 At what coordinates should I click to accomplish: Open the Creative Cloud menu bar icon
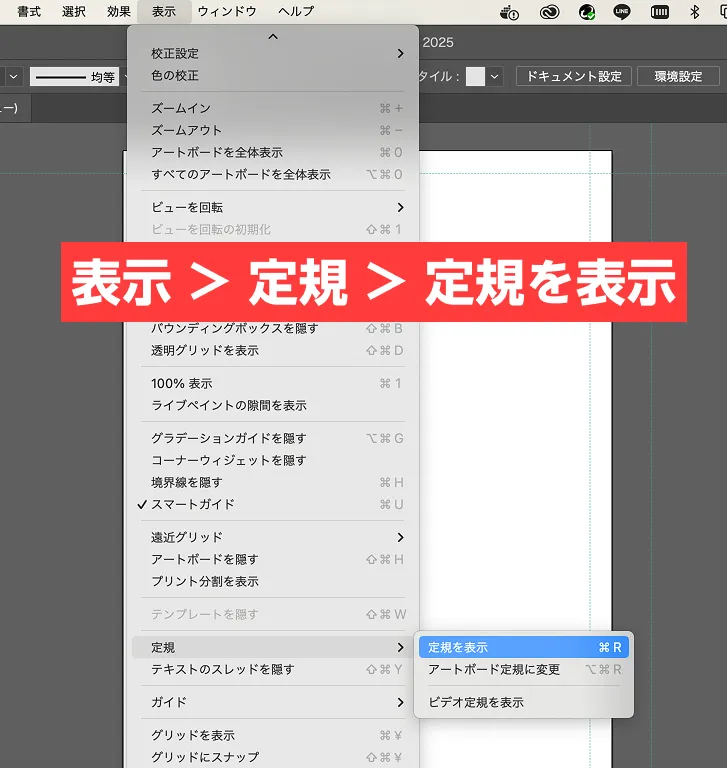pyautogui.click(x=549, y=12)
